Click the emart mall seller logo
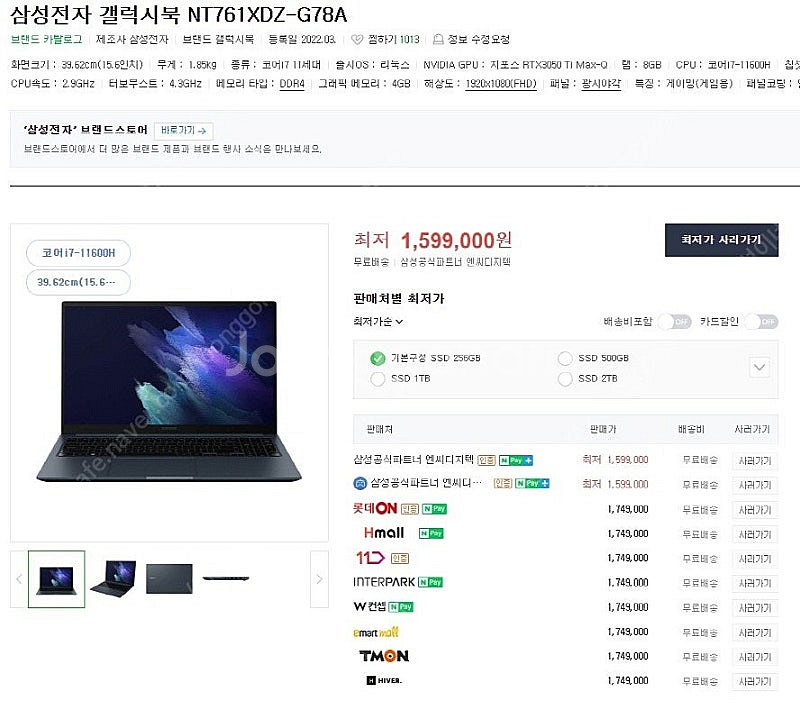The width and height of the screenshot is (800, 719). click(376, 632)
